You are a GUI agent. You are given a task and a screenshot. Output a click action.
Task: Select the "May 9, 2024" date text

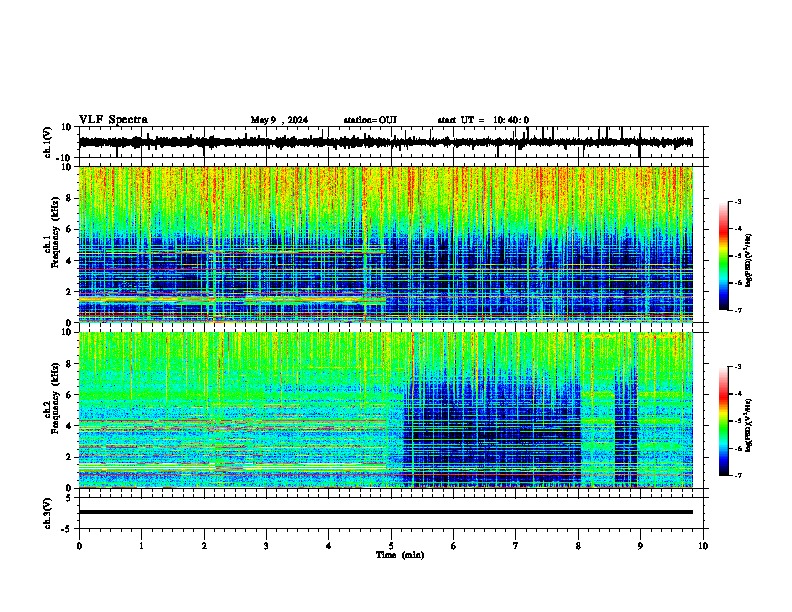(x=279, y=120)
